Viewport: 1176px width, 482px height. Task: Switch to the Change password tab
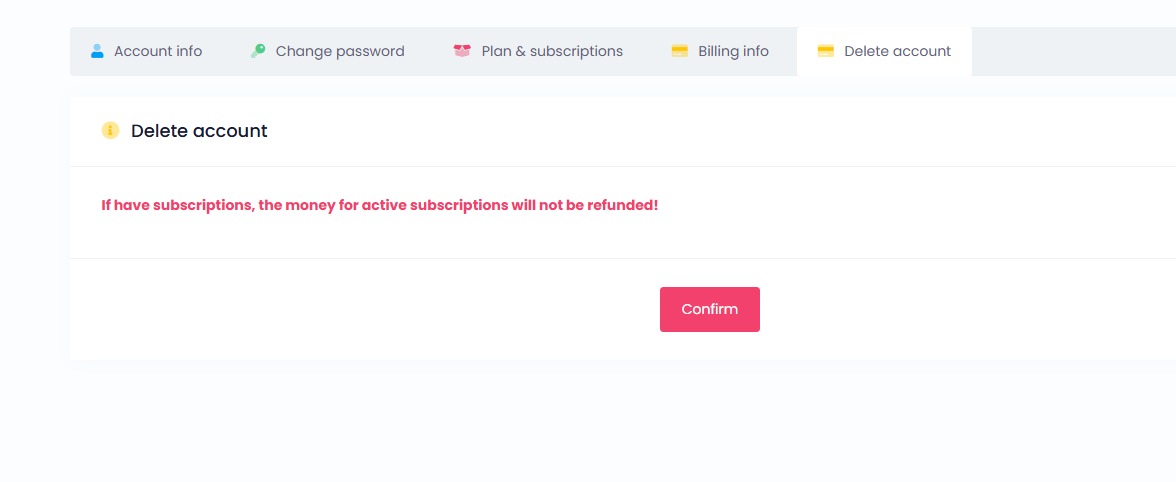point(327,51)
